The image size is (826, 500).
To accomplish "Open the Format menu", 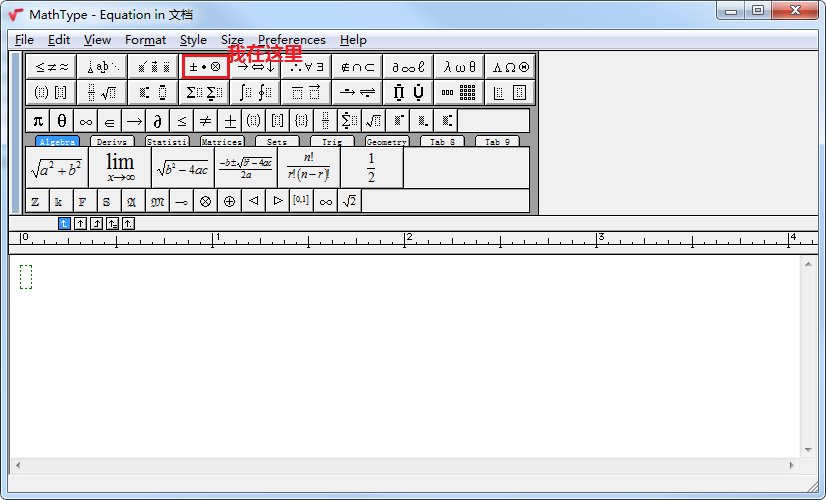I will pos(146,40).
